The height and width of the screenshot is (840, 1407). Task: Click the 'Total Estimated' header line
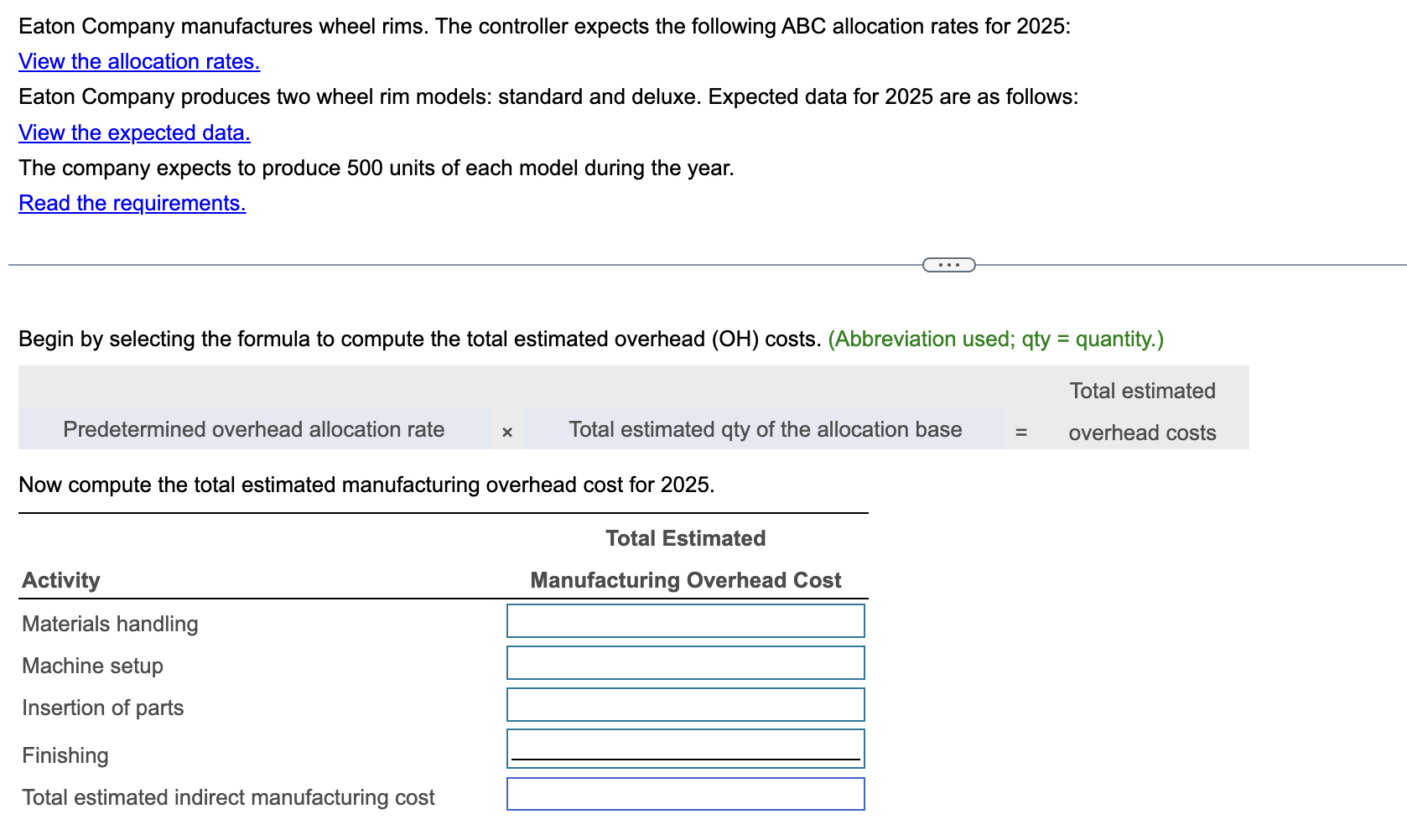pyautogui.click(x=686, y=538)
